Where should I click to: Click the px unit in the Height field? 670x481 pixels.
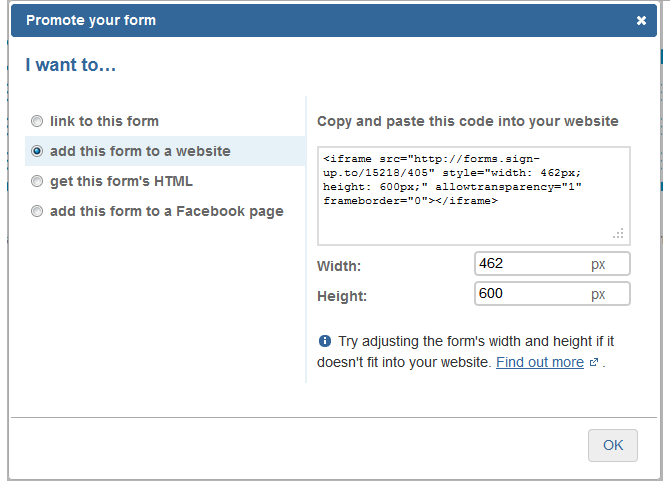598,294
